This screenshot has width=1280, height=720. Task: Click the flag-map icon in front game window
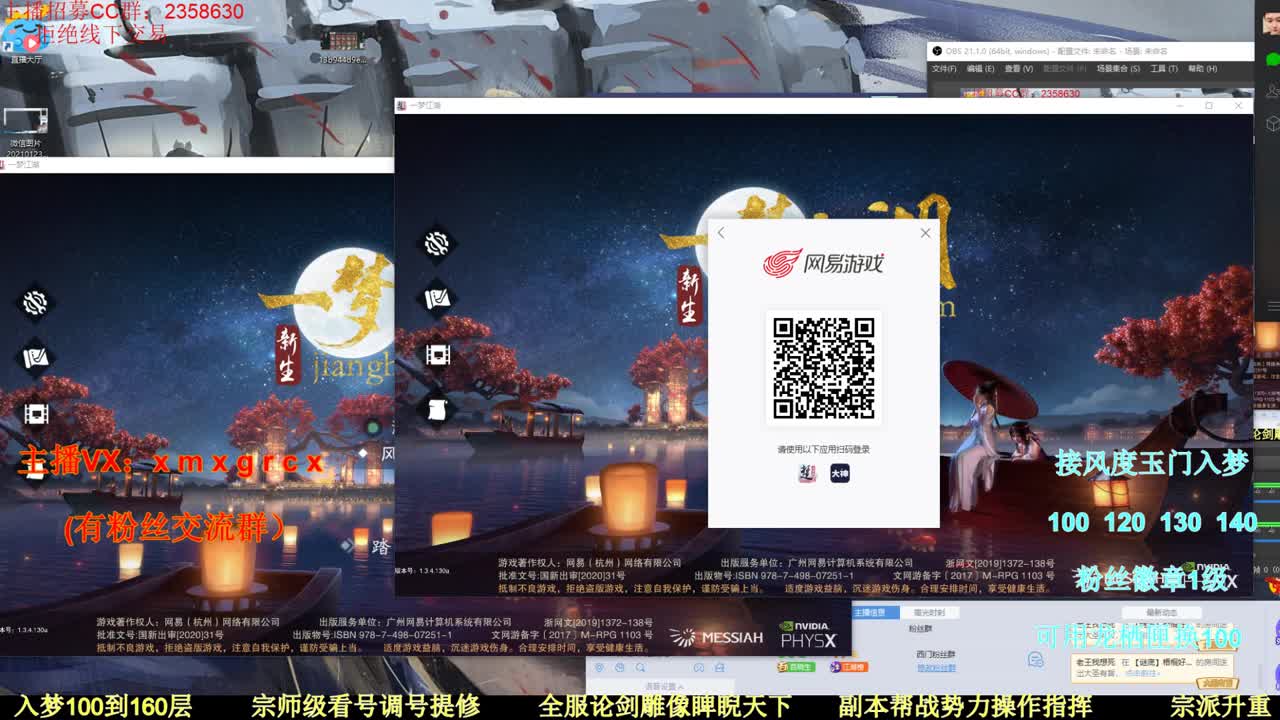437,299
